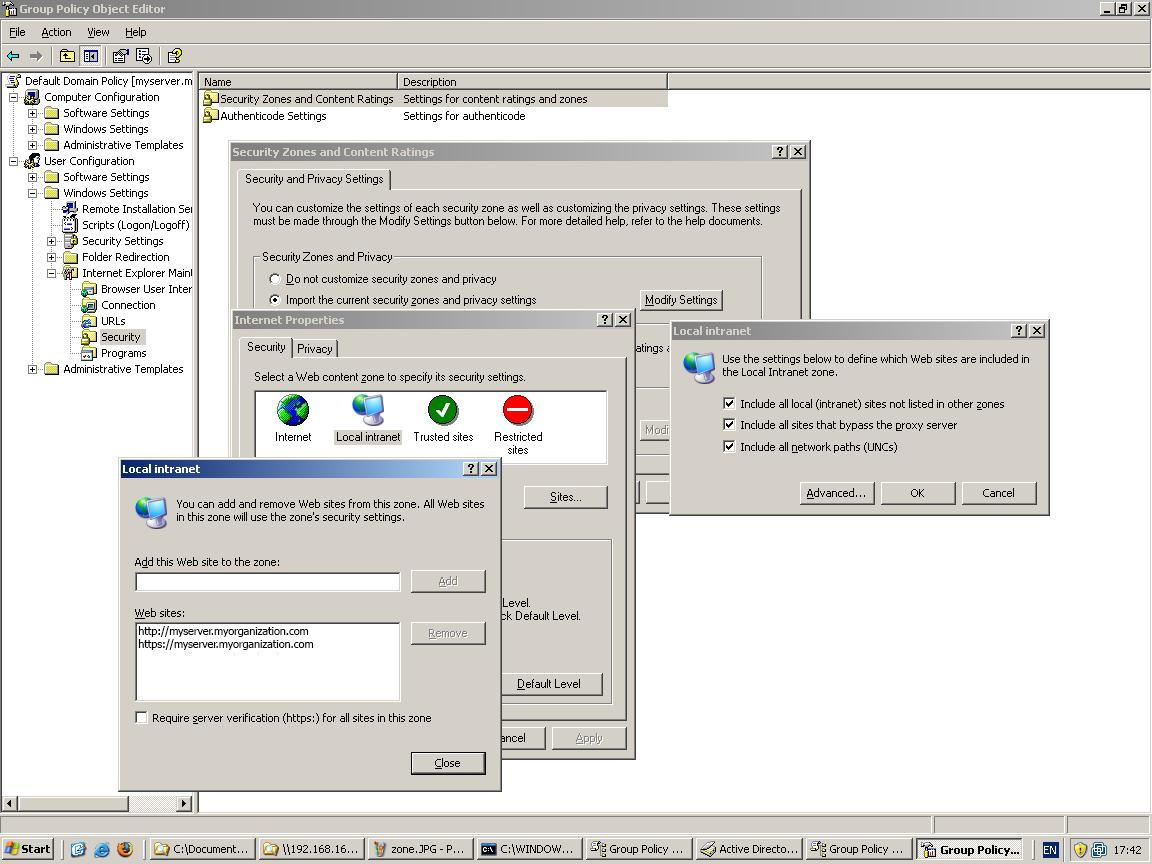Select Do not customize security zones radio
1152x864 pixels.
275,280
